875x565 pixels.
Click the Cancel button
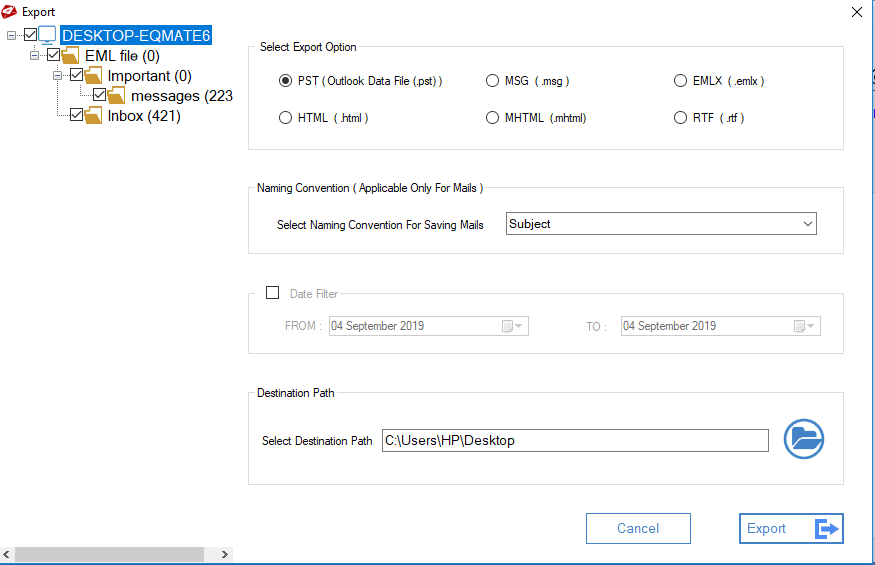638,528
